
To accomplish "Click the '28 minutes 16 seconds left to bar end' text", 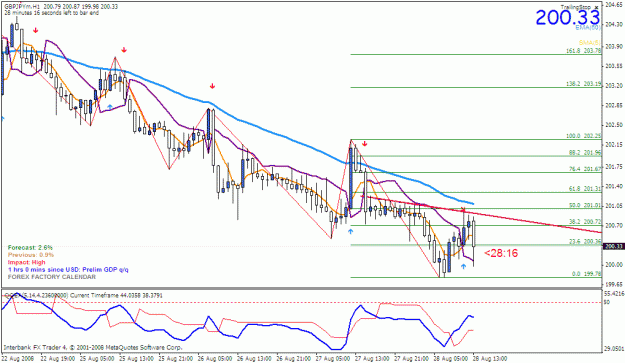I will pyautogui.click(x=51, y=13).
